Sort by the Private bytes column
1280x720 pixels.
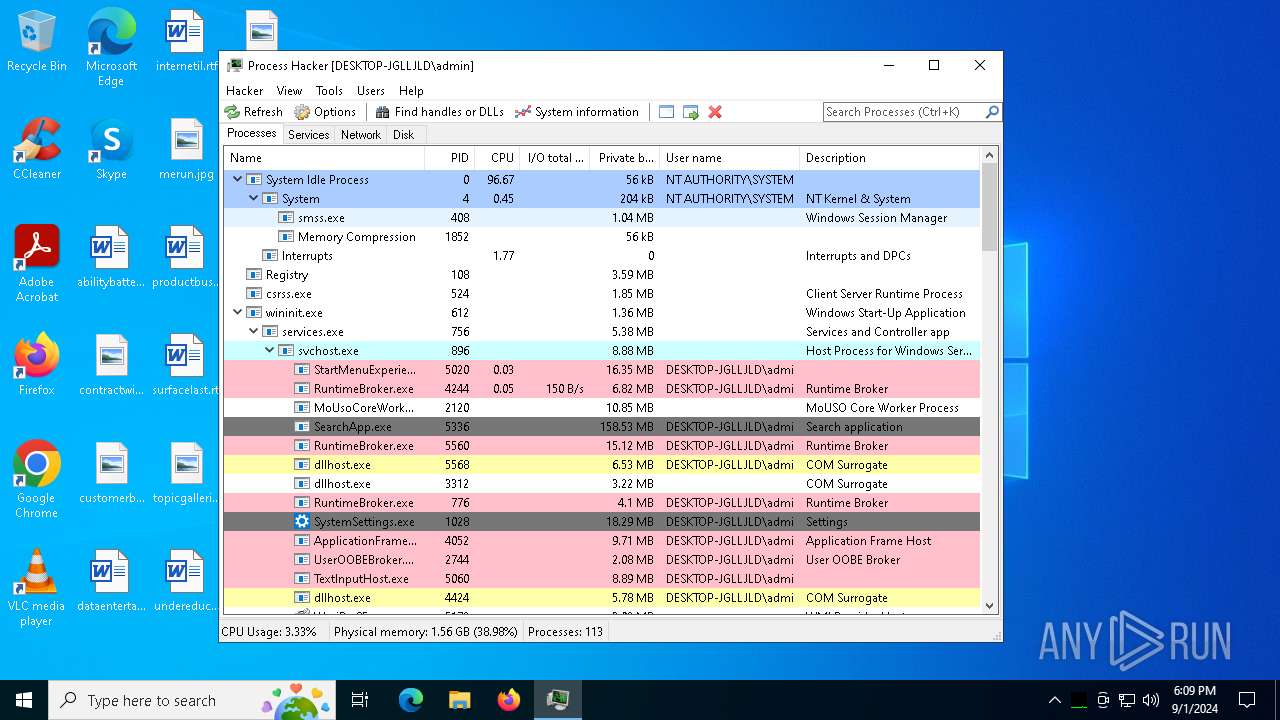click(x=625, y=158)
